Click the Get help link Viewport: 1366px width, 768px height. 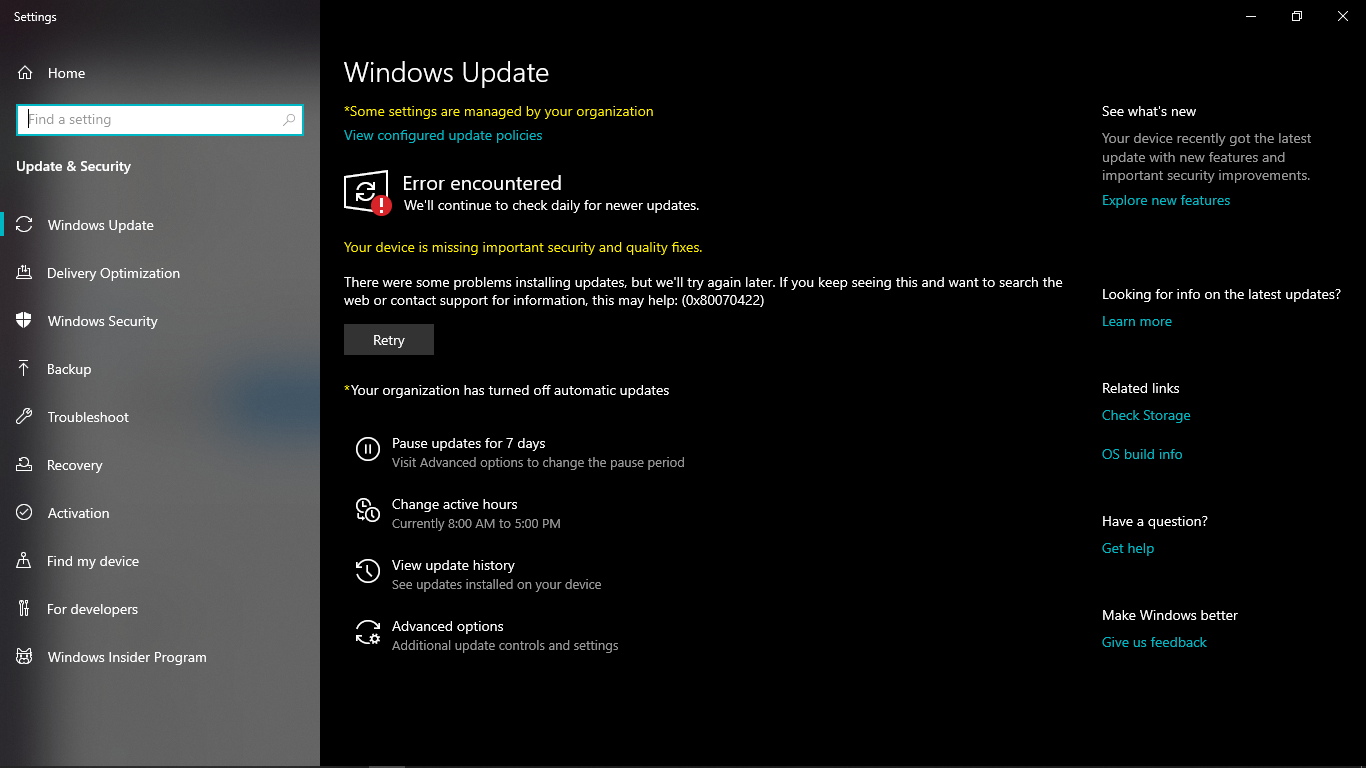point(1128,548)
